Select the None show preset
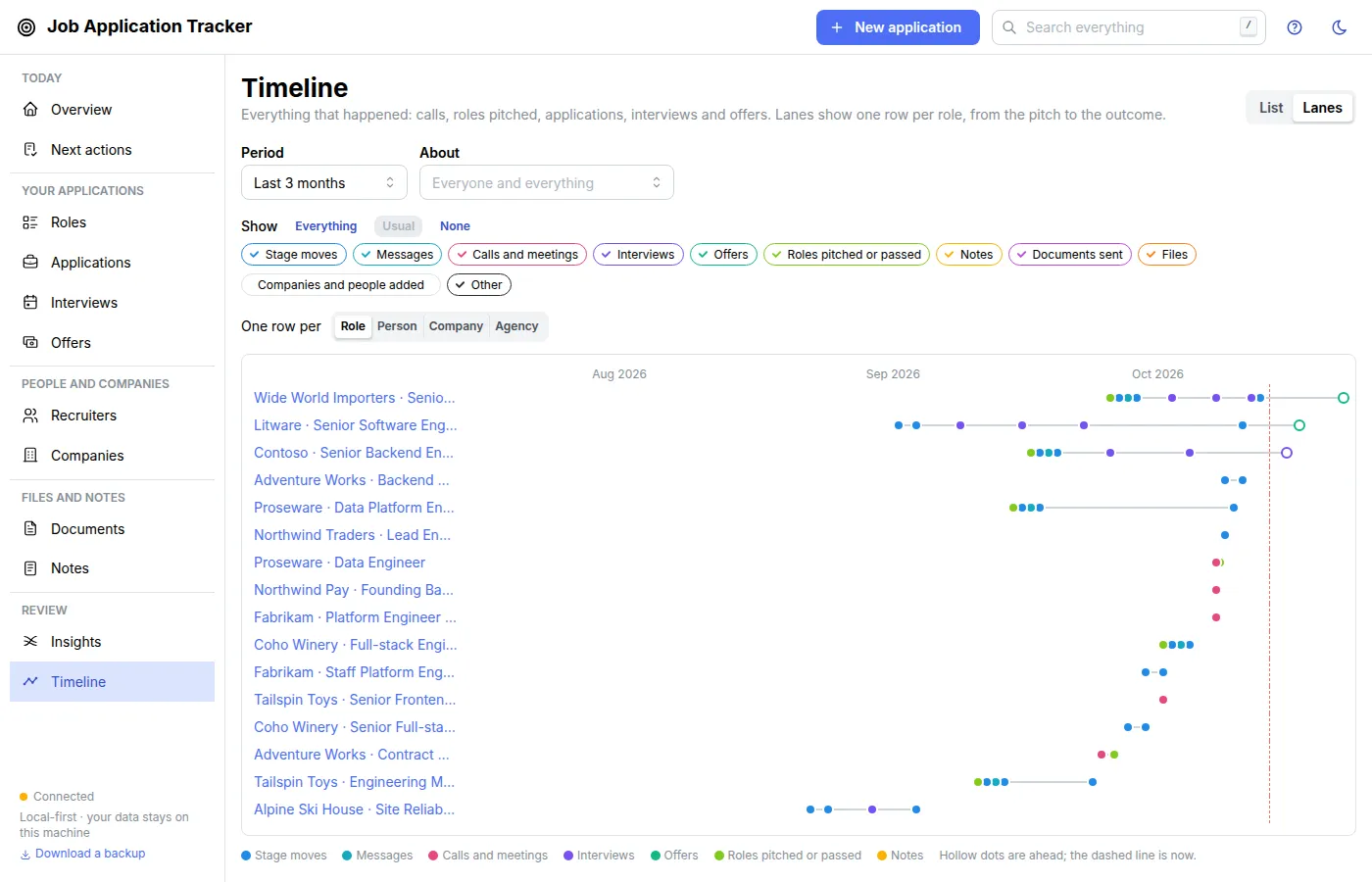Viewport: 1372px width, 882px height. [455, 226]
